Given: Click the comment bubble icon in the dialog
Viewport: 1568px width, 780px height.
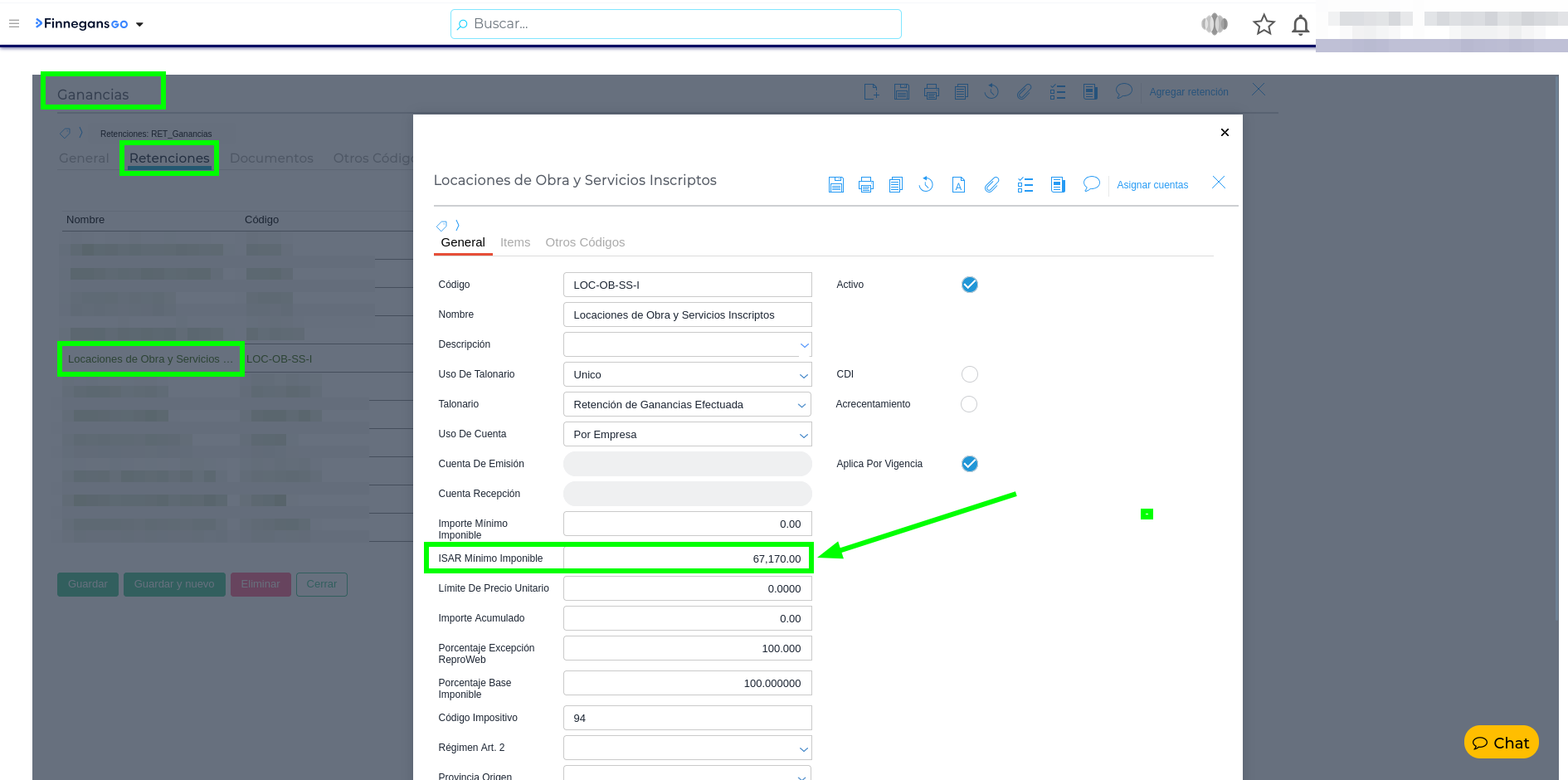Looking at the screenshot, I should (x=1091, y=184).
